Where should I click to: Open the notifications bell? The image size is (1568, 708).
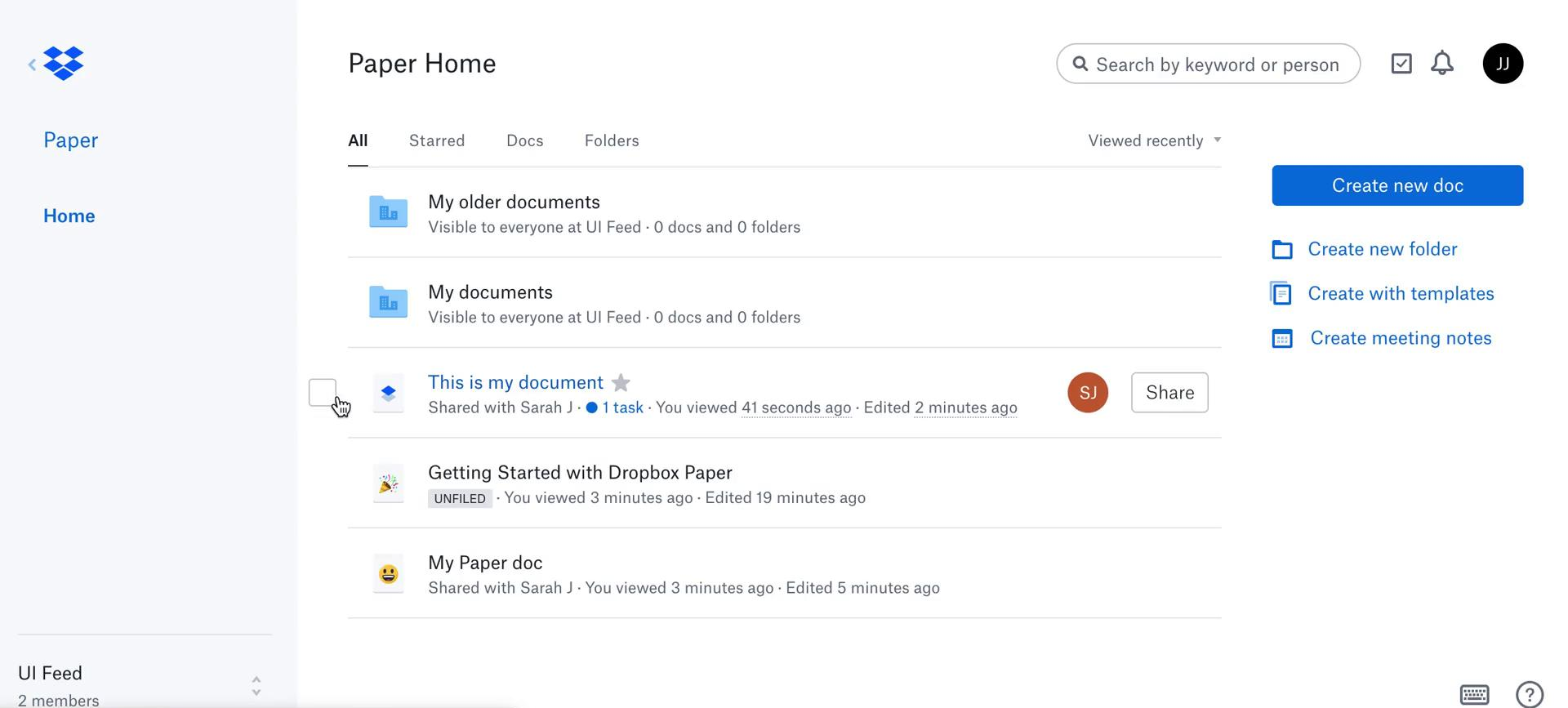coord(1442,63)
